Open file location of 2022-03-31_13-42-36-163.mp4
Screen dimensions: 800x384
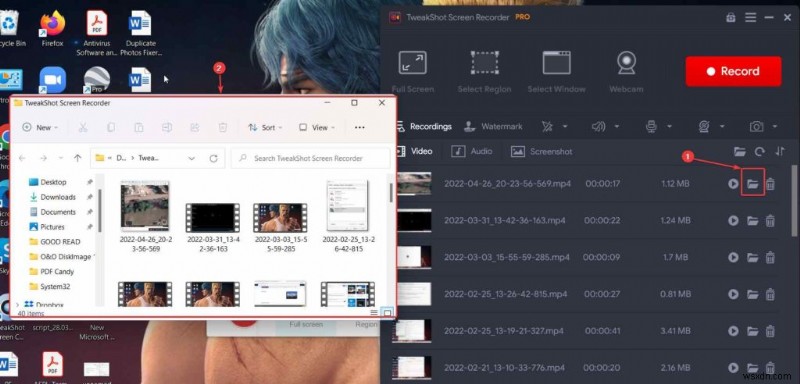(x=753, y=221)
